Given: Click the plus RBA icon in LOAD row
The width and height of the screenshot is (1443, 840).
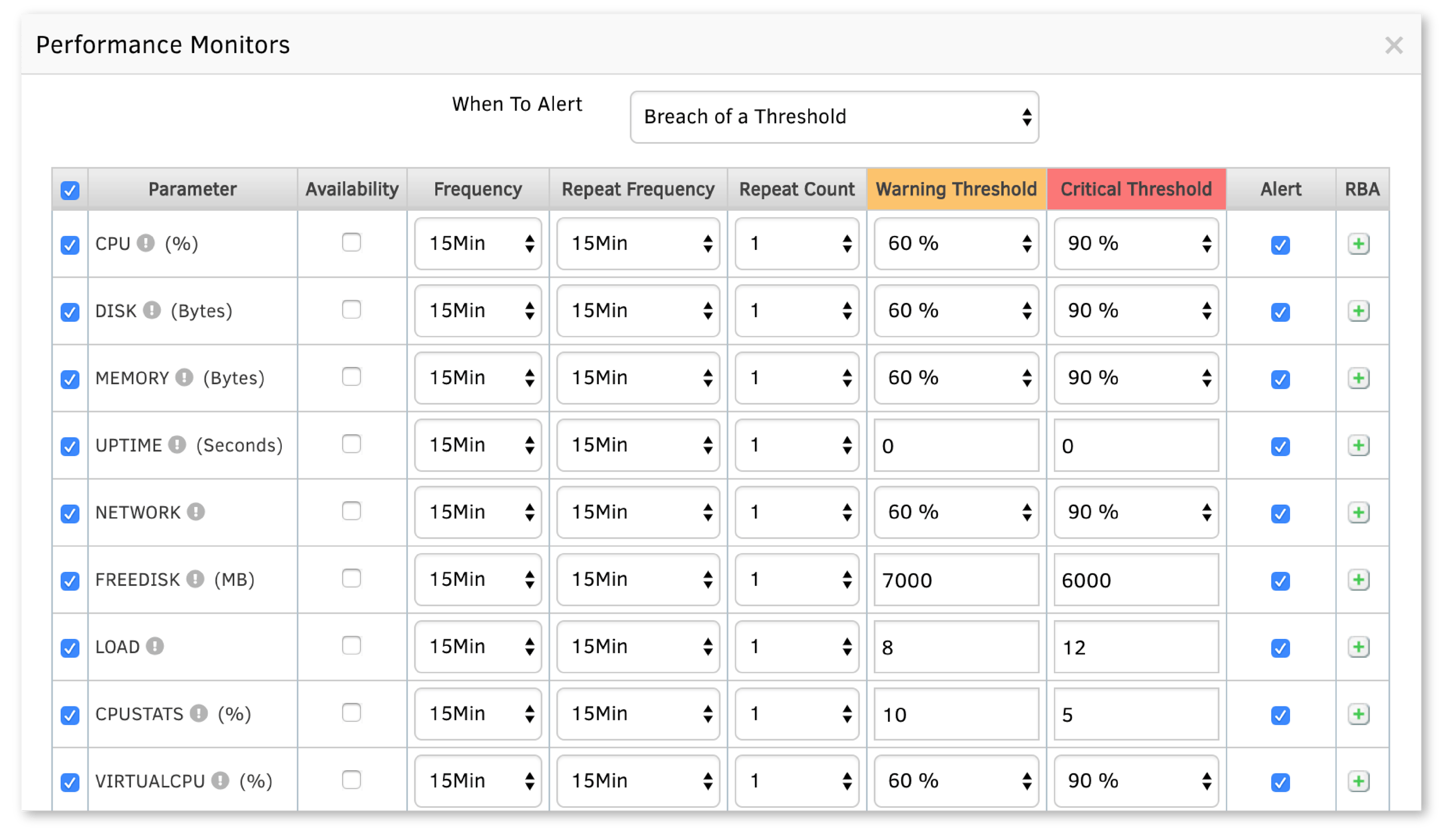Looking at the screenshot, I should click(x=1358, y=647).
